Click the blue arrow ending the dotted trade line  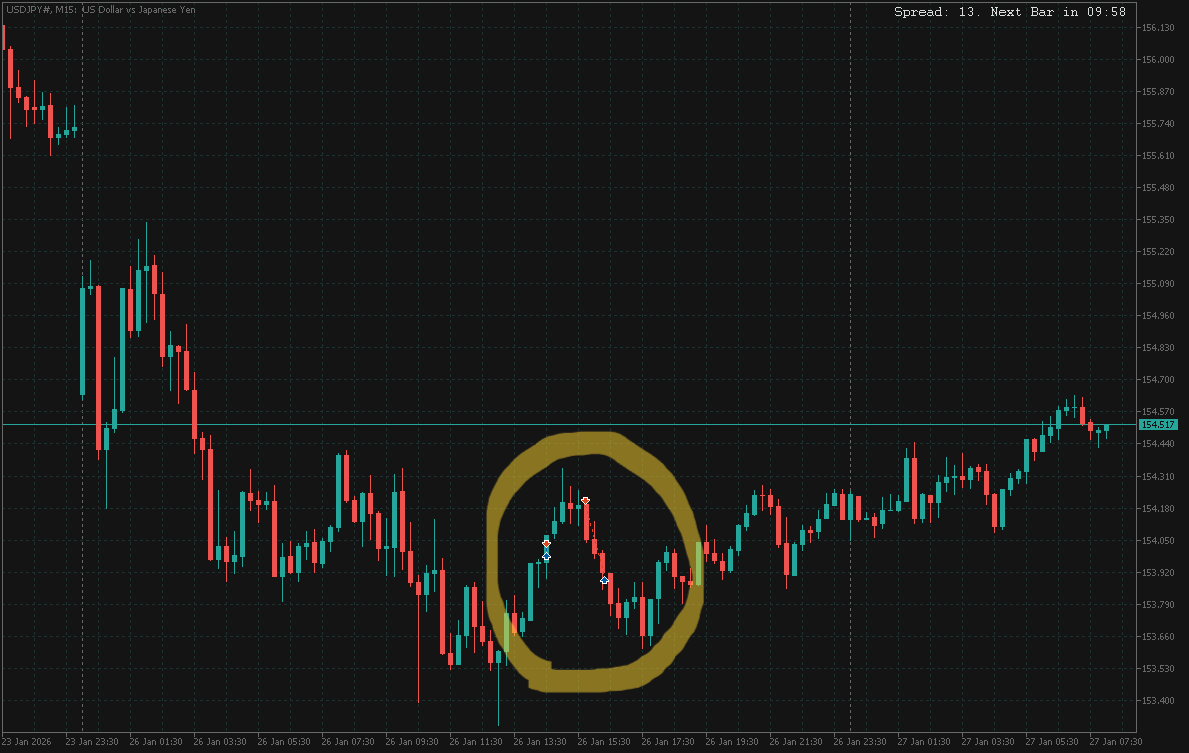pos(604,580)
